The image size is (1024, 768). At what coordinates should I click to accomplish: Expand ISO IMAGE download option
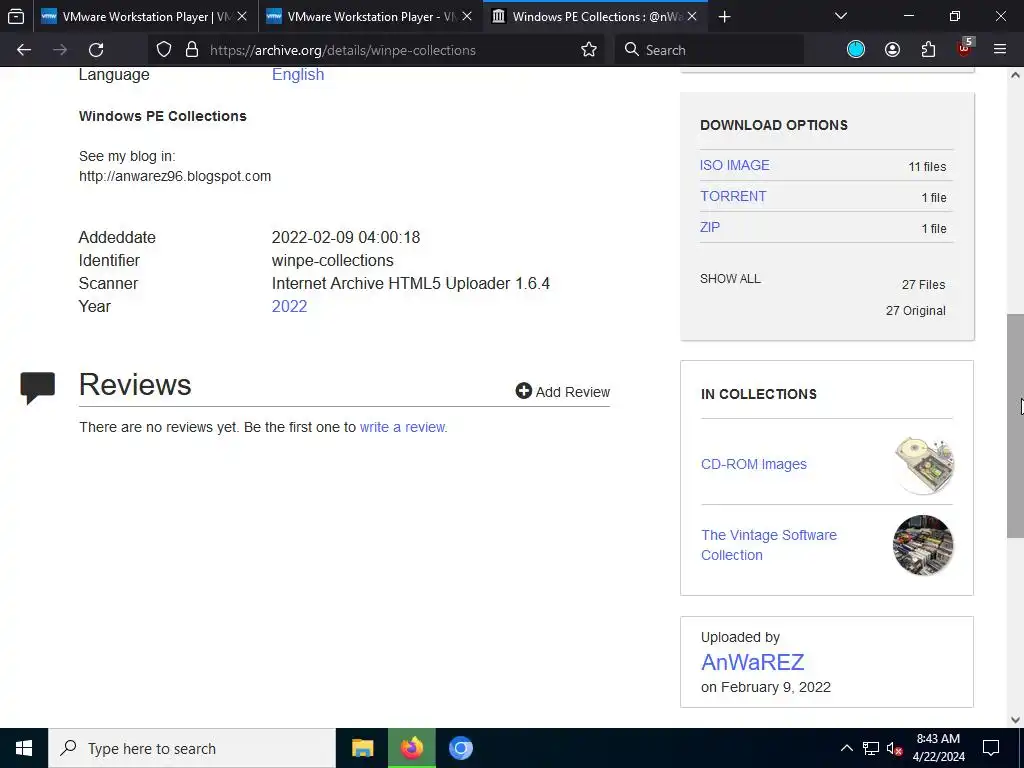pyautogui.click(x=735, y=165)
